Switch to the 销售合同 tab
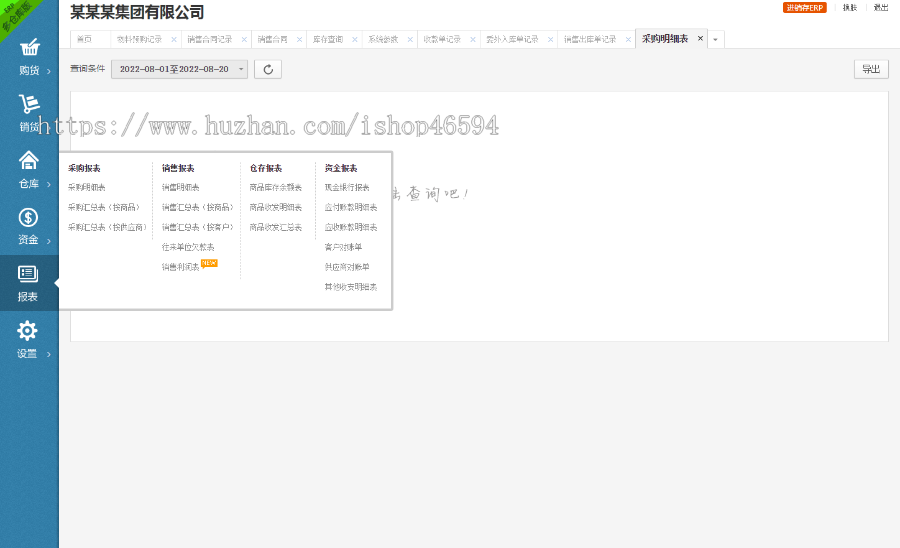Screen dimensions: 900x548 click(x=272, y=40)
